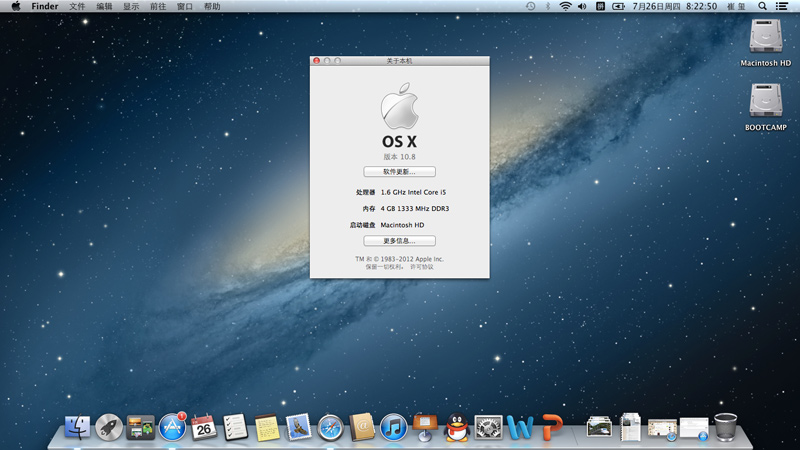Open iTunes from the Dock
The height and width of the screenshot is (450, 800).
393,428
